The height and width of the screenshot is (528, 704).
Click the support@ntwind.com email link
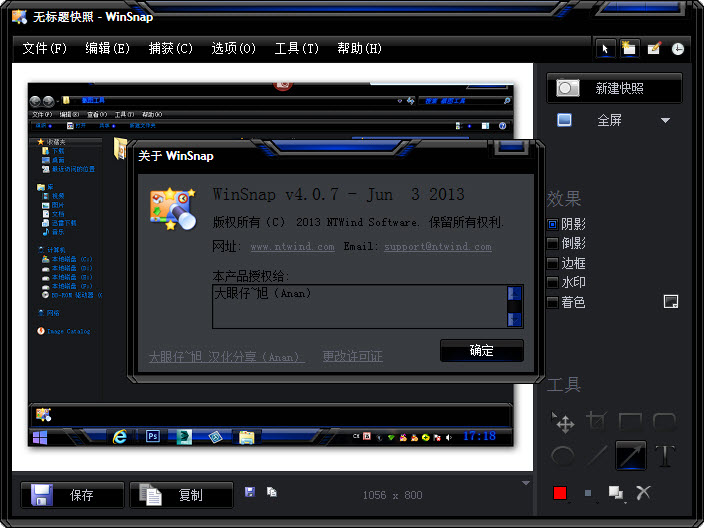[438, 247]
